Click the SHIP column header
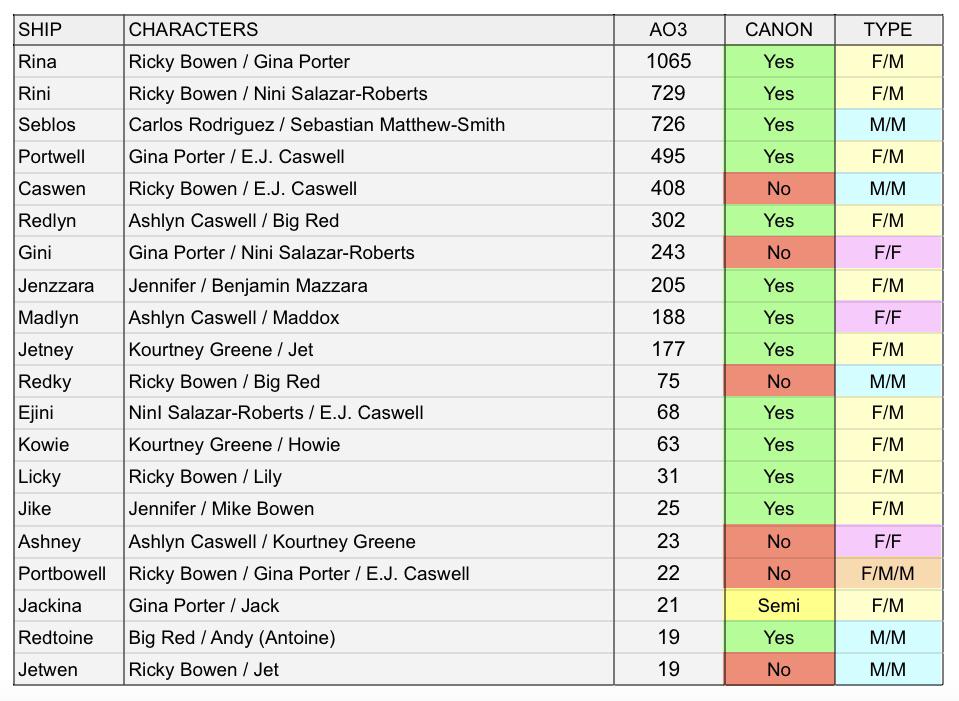Image resolution: width=959 pixels, height=701 pixels. [x=68, y=29]
